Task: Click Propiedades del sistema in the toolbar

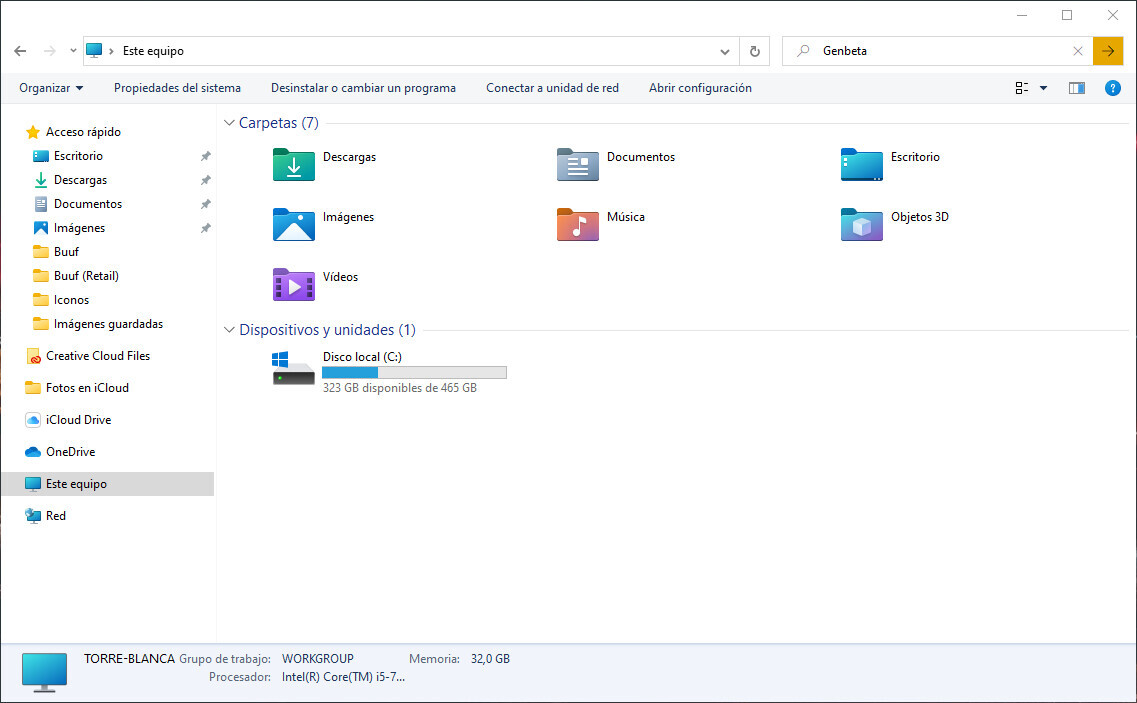Action: click(177, 88)
